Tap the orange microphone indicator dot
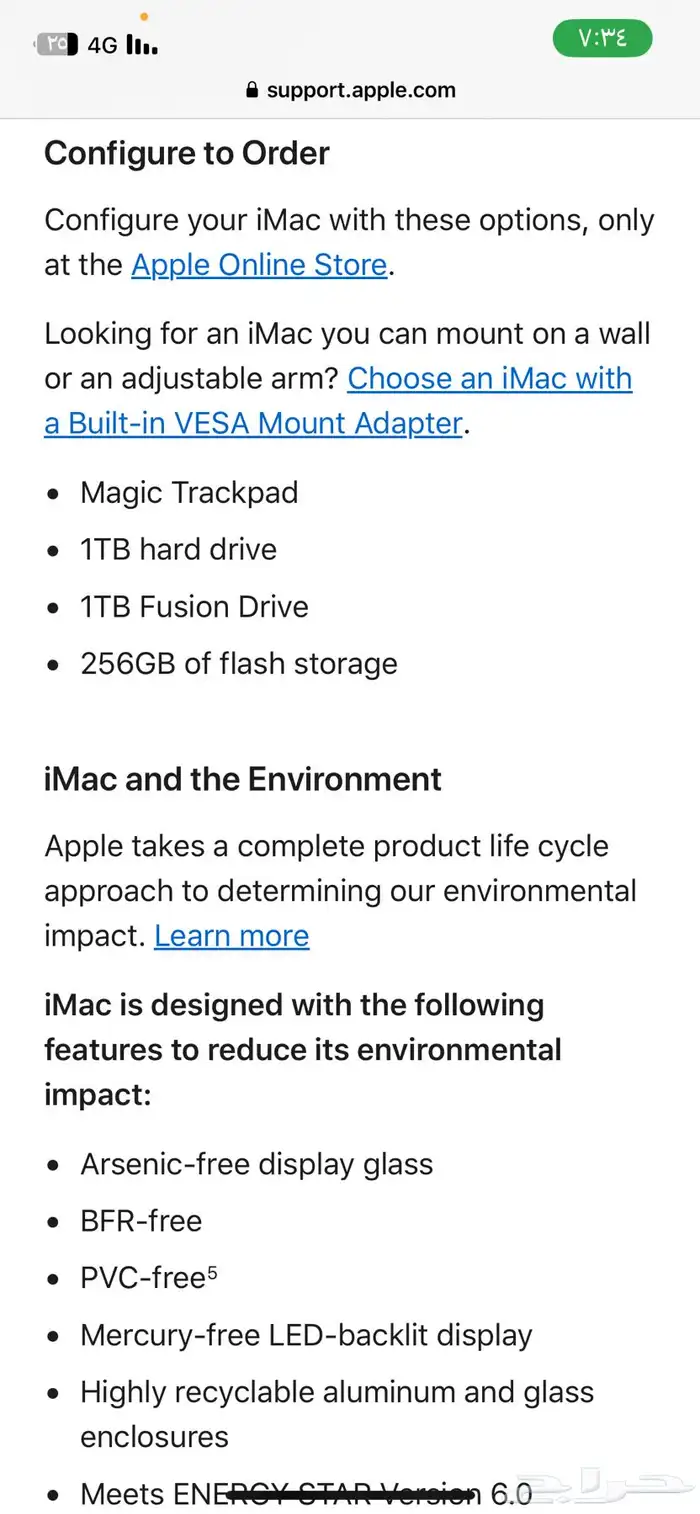Viewport: 700px width, 1514px height. (144, 16)
